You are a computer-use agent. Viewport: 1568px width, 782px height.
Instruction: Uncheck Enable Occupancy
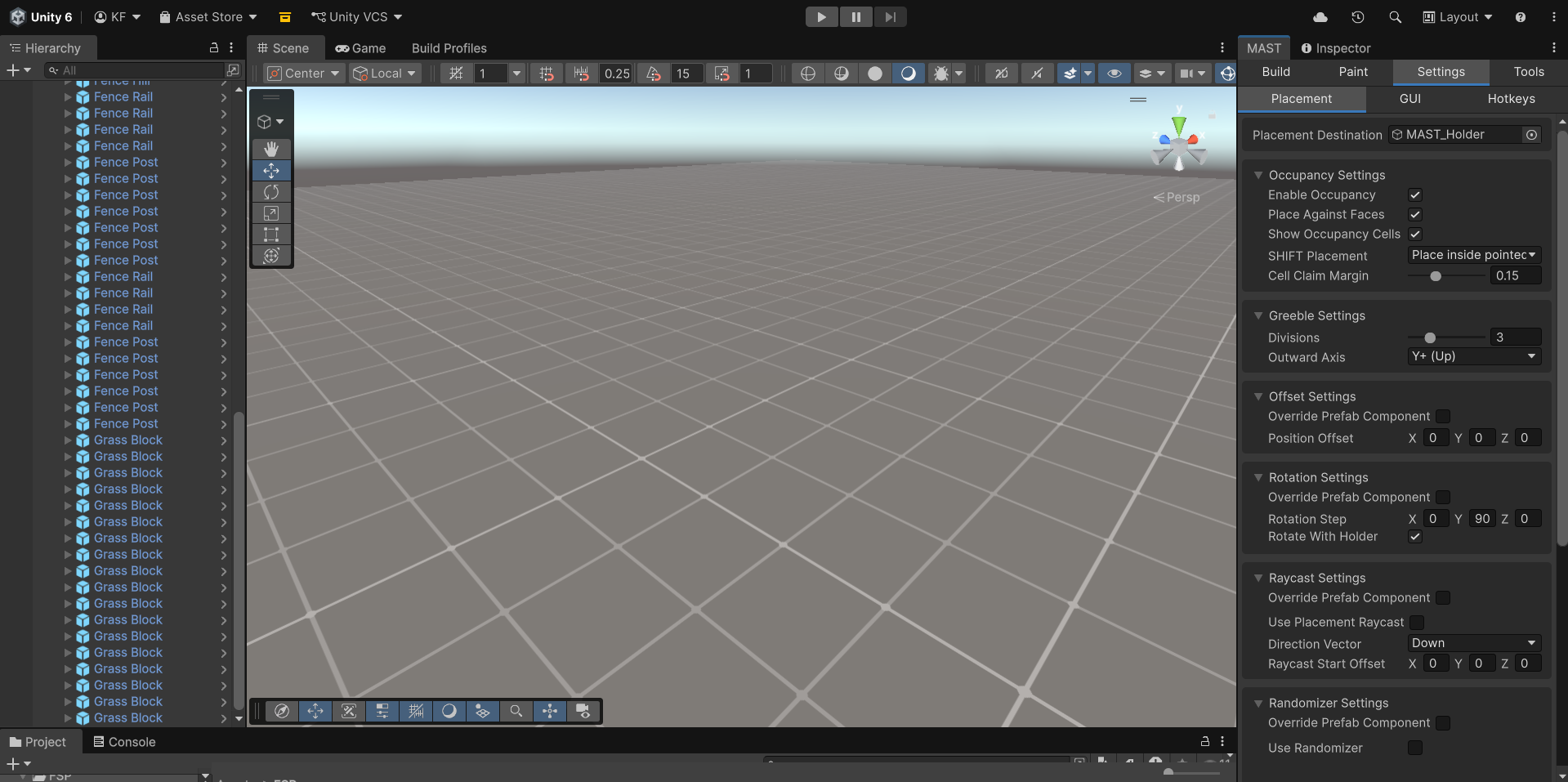coord(1415,195)
